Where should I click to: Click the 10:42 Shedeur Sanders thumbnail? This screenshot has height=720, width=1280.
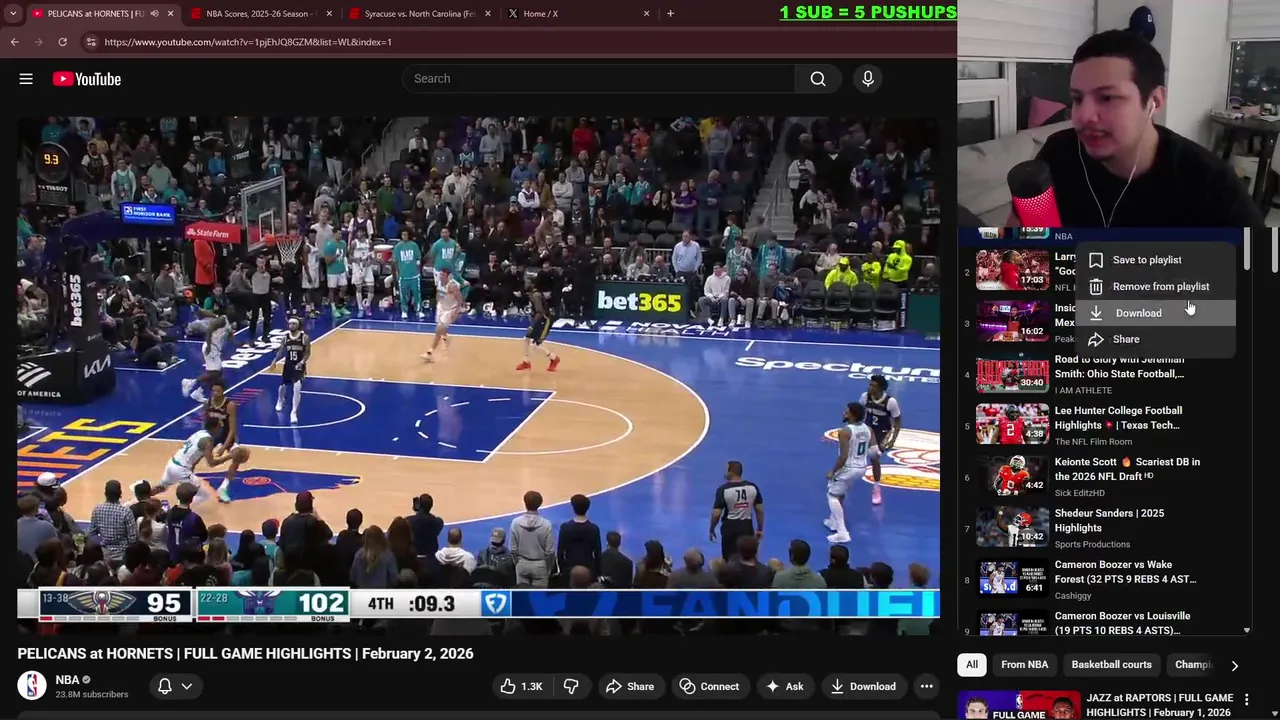[x=1012, y=526]
